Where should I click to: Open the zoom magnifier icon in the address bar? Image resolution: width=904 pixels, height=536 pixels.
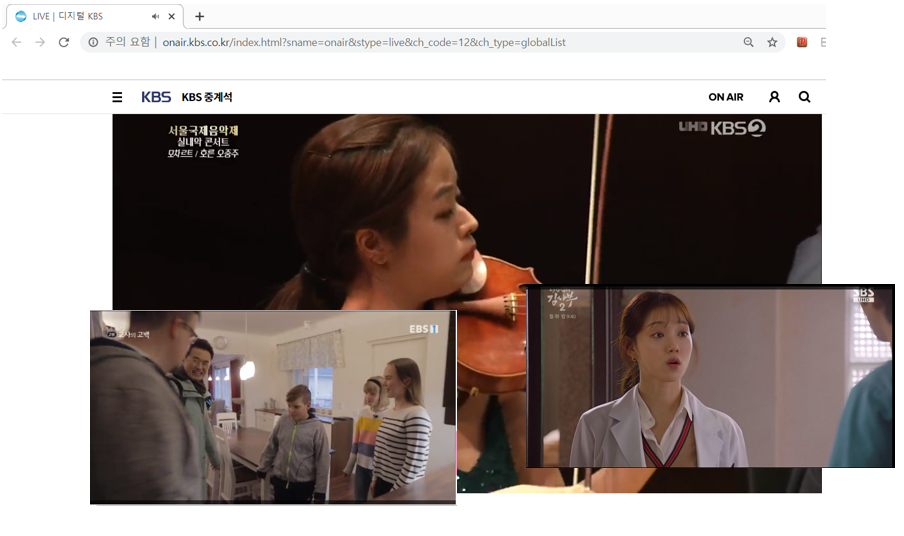(x=748, y=42)
